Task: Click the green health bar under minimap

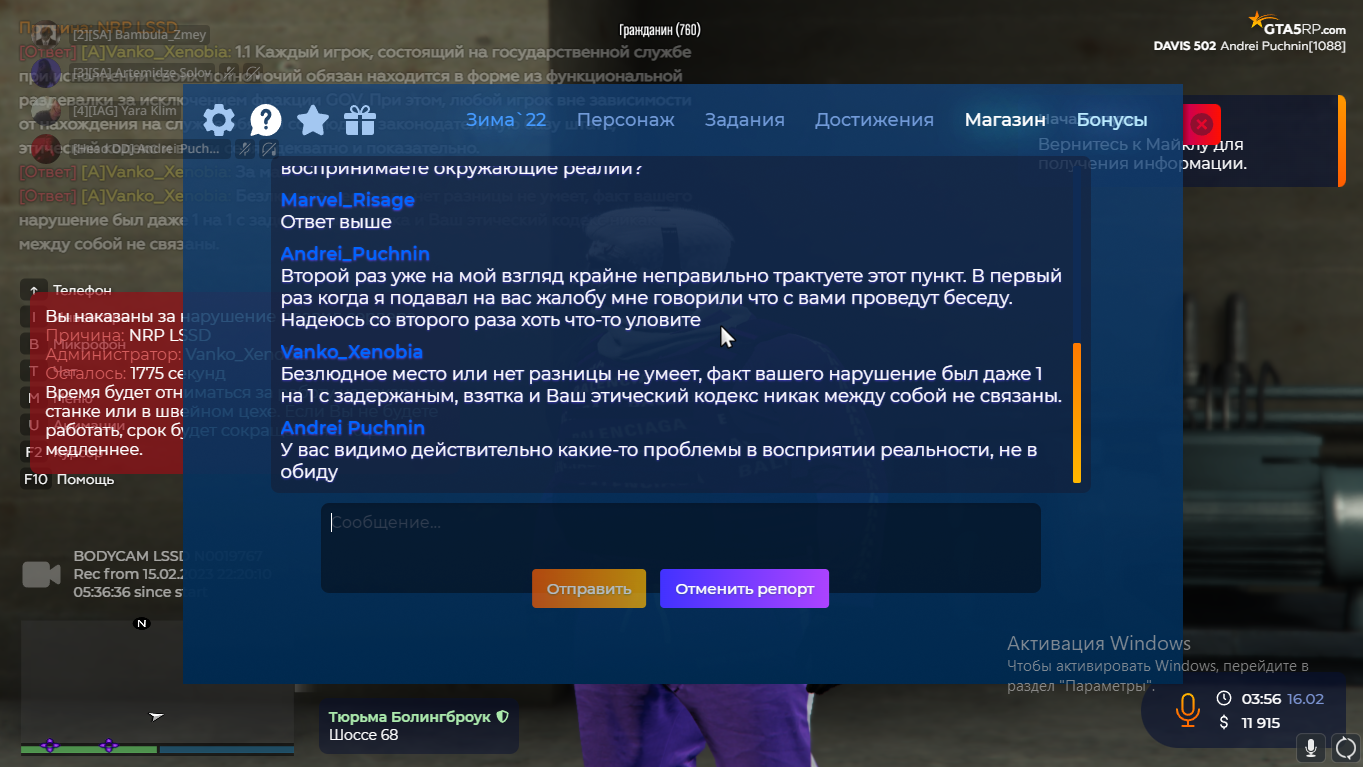Action: pos(89,749)
